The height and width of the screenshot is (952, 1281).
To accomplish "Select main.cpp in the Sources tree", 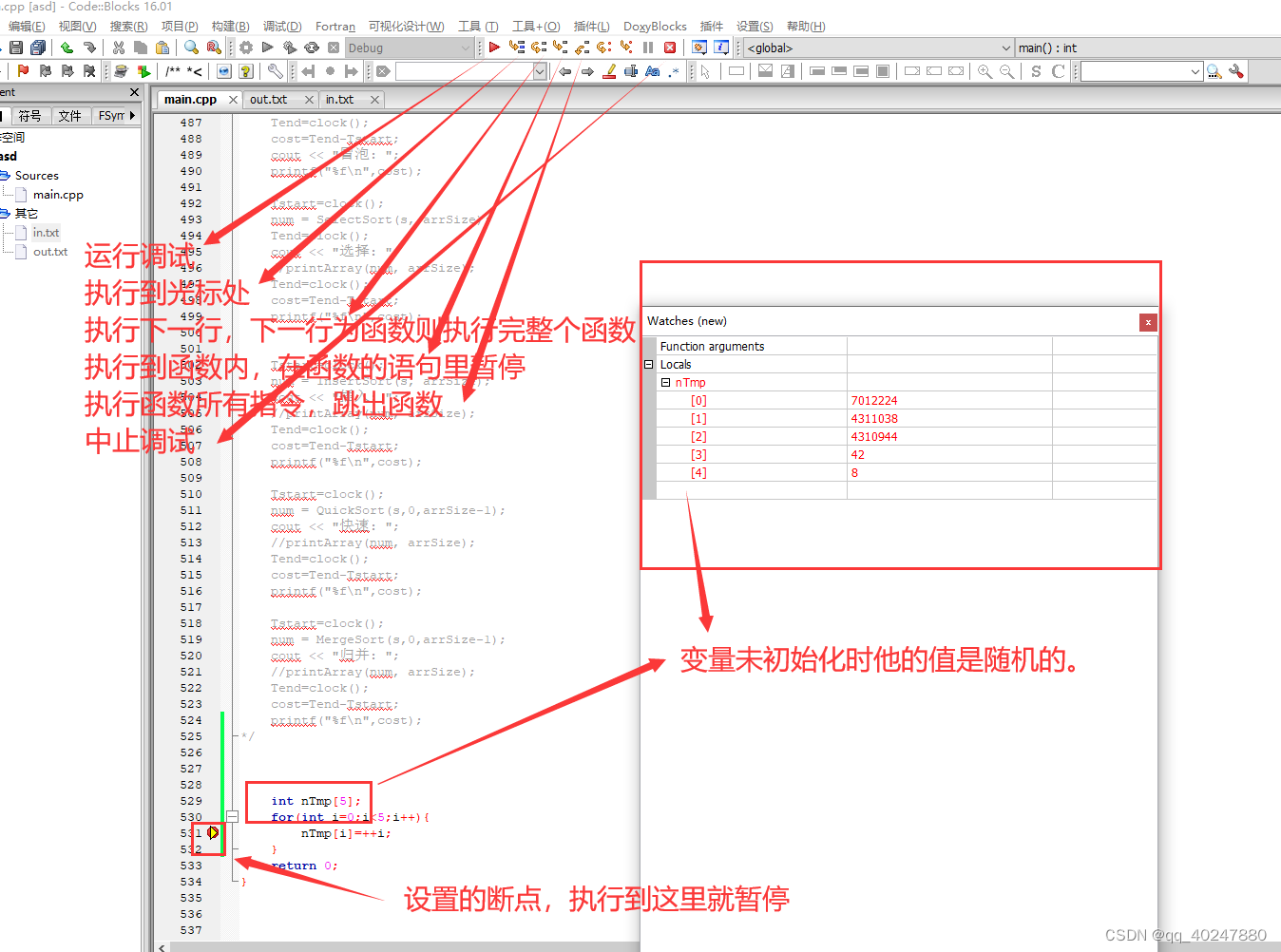I will click(x=58, y=195).
